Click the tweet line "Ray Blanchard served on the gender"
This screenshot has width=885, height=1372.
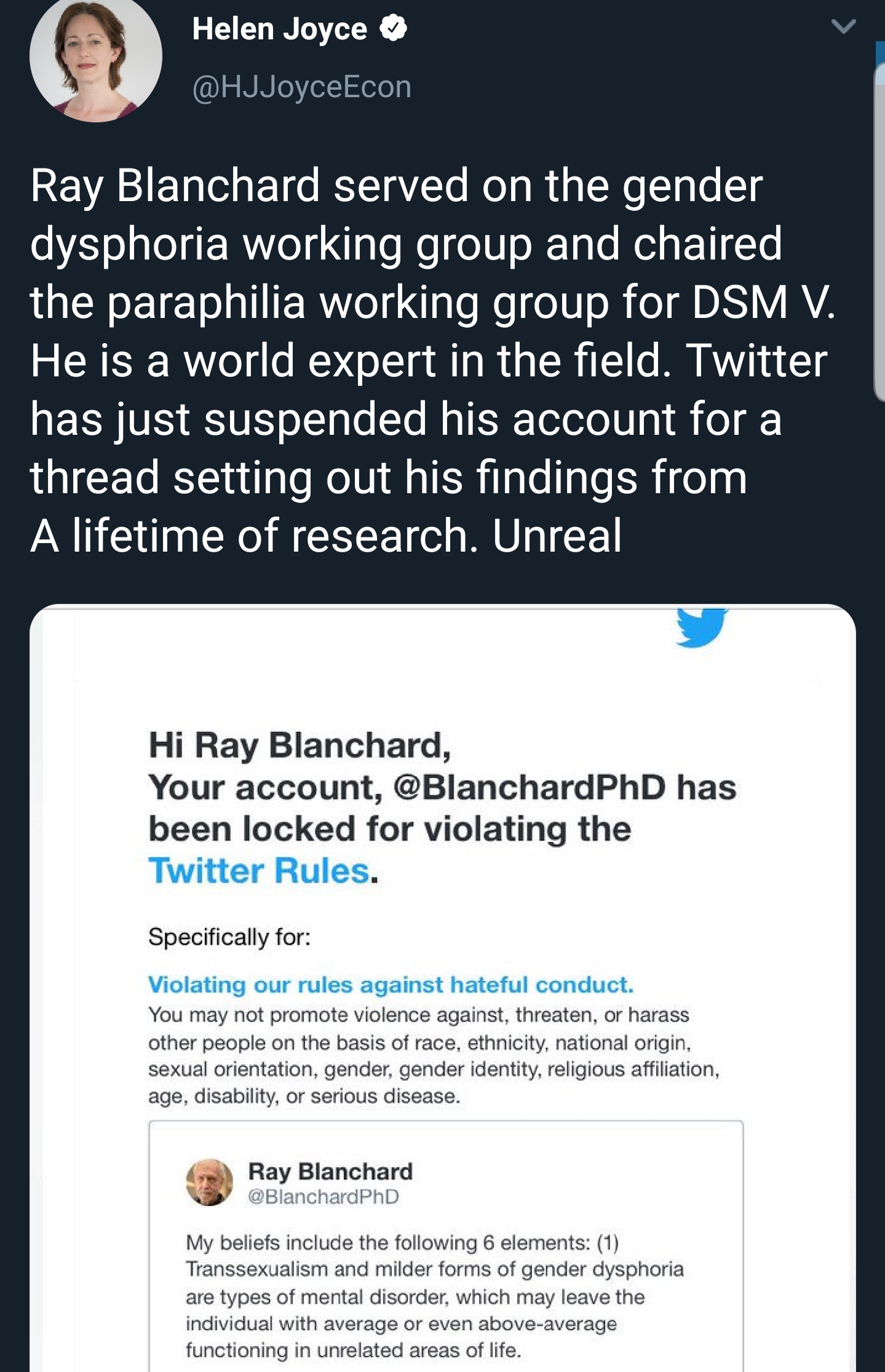[x=397, y=185]
